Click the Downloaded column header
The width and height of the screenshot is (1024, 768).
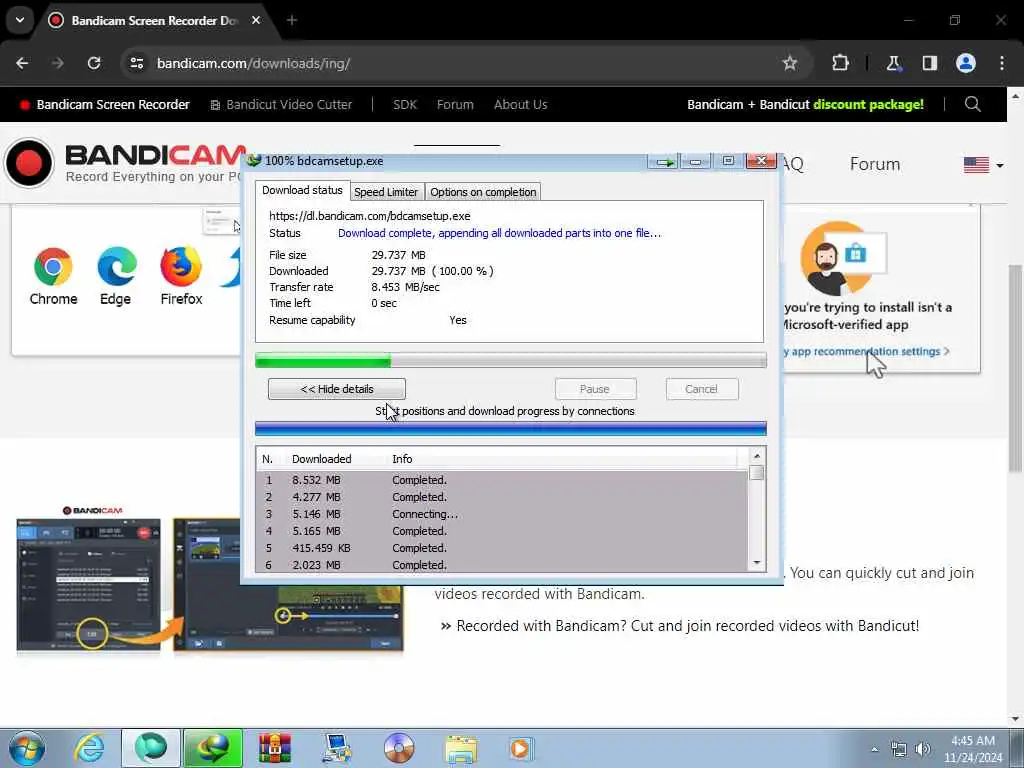click(x=321, y=459)
